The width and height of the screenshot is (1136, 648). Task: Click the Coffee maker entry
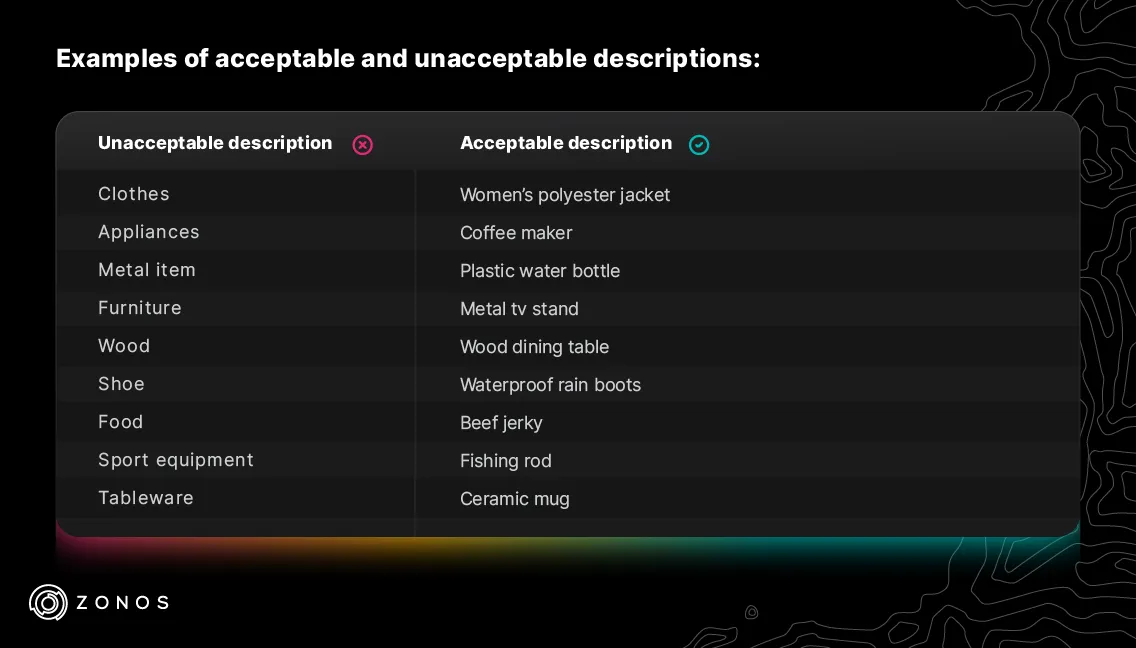[516, 233]
